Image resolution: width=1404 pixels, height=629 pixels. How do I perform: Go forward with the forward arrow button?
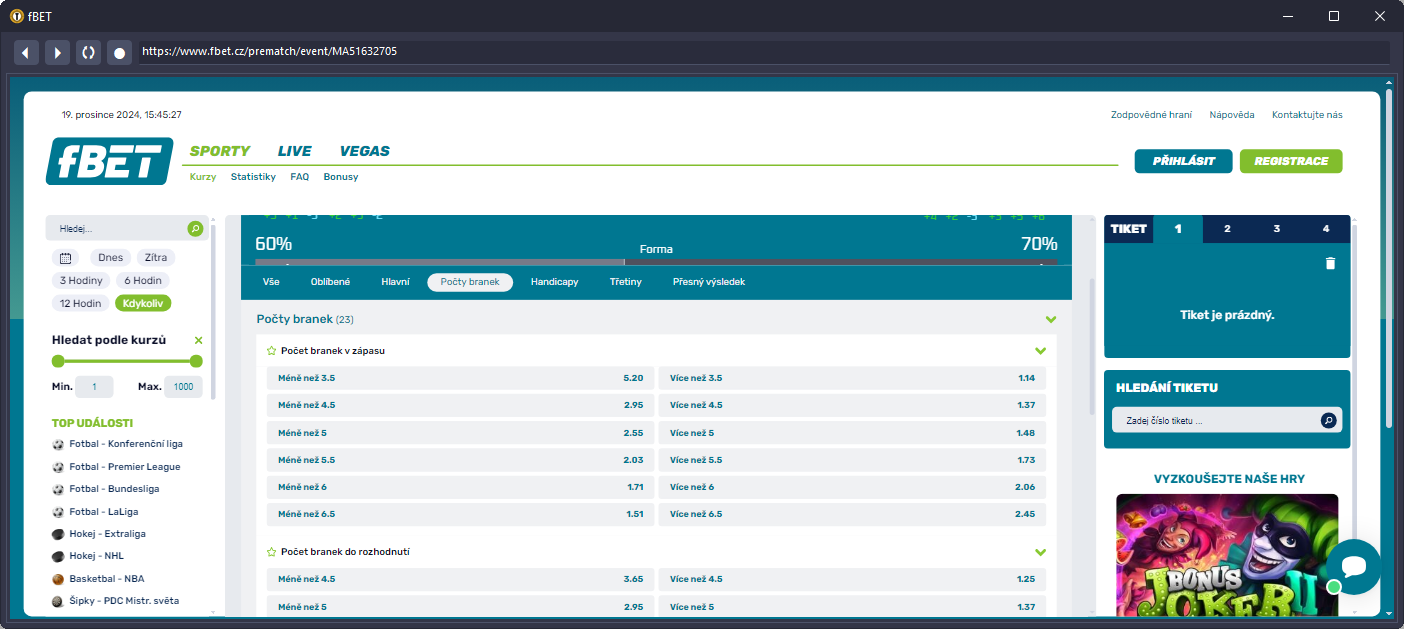pos(57,52)
